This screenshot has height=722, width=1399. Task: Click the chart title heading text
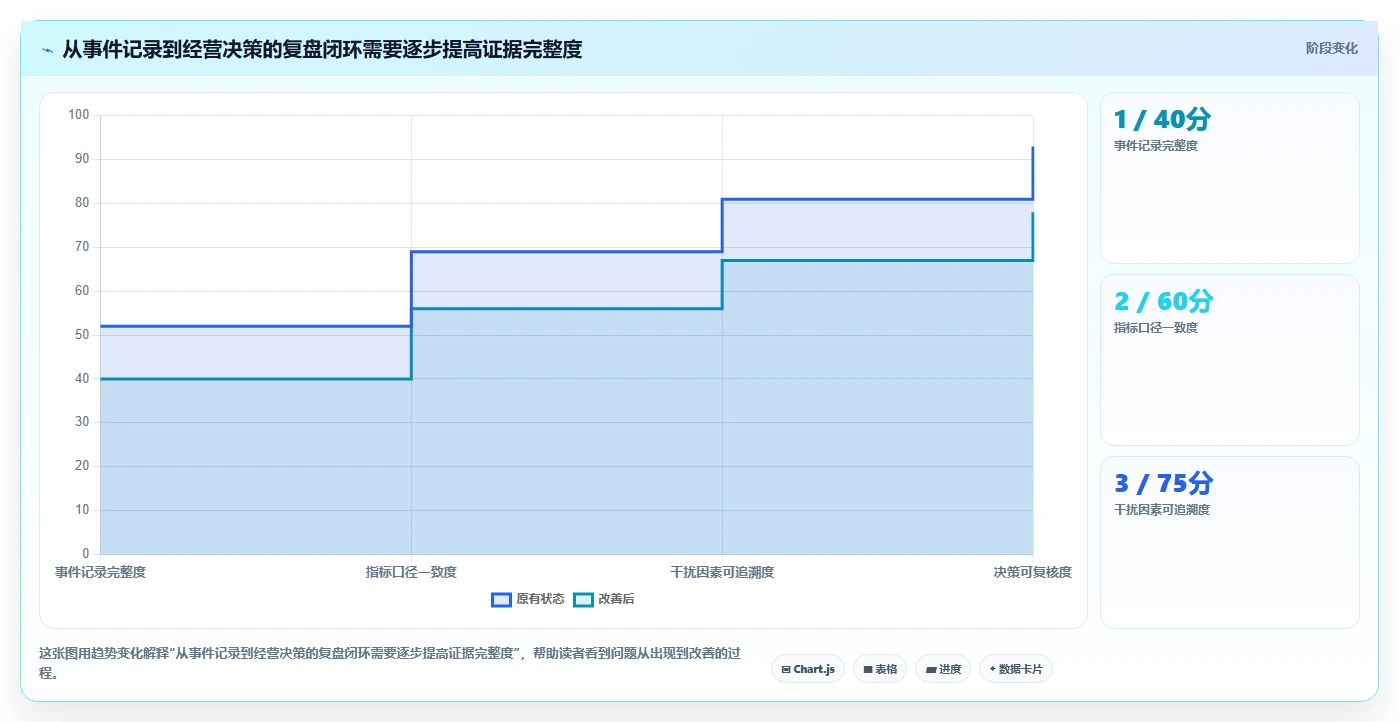pos(322,49)
